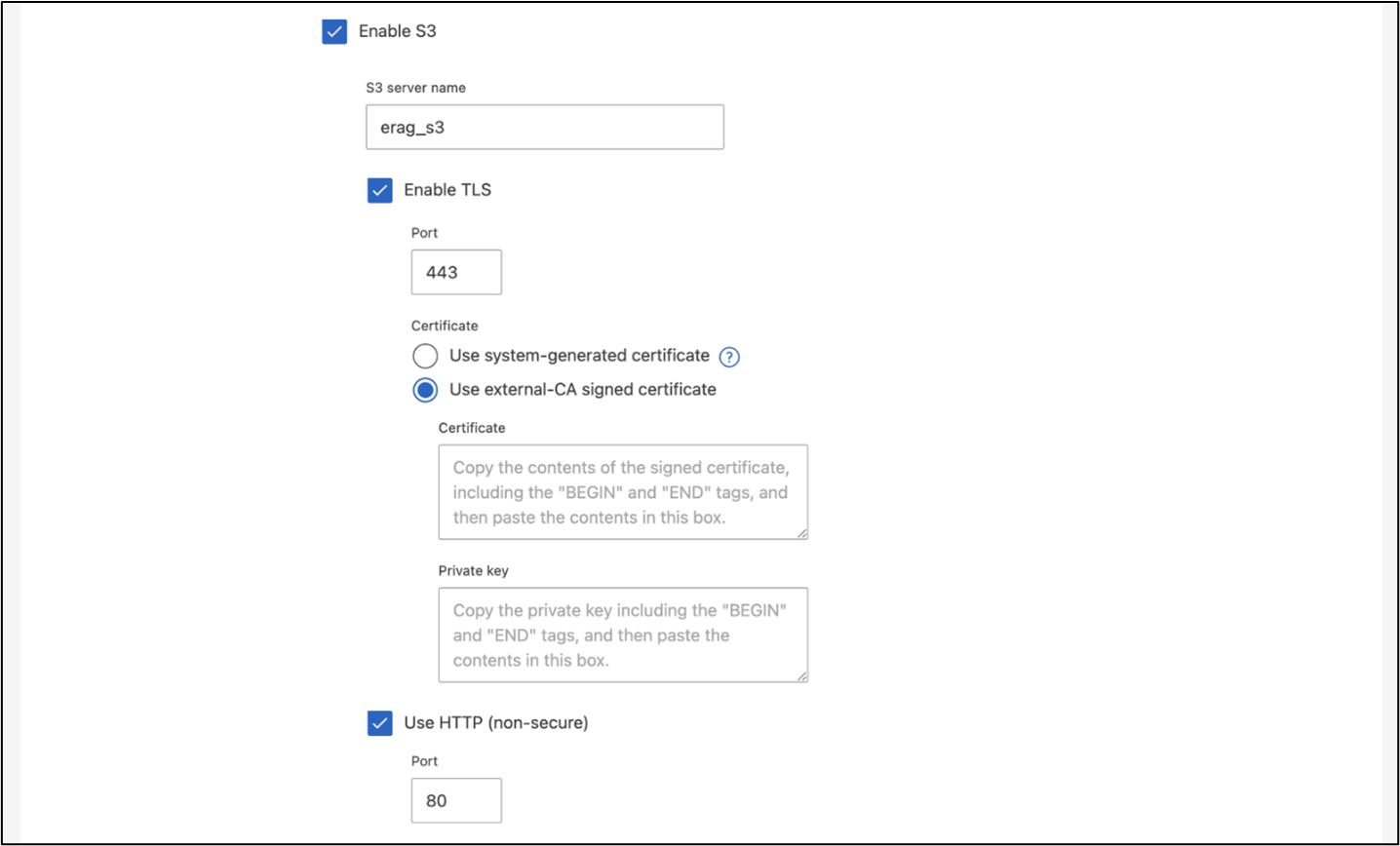Click the "Use HTTP (non-secure)" label text

[496, 723]
